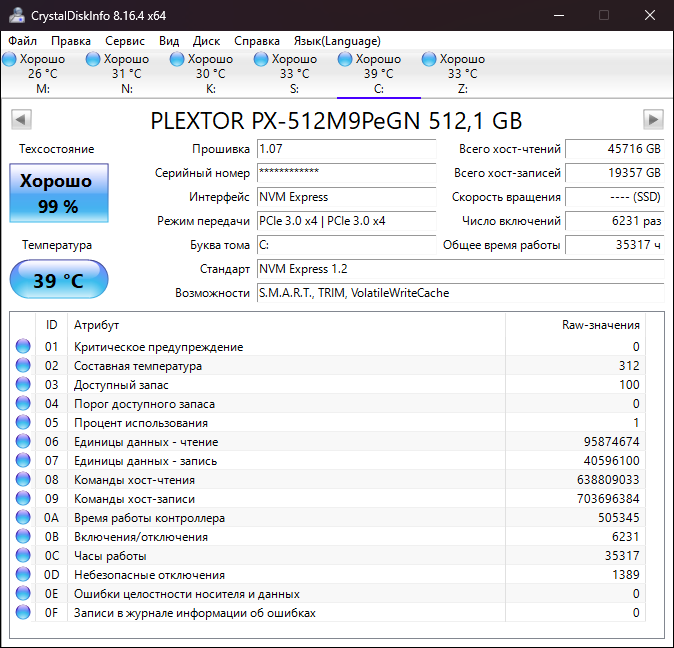Open the Правка menu
The width and height of the screenshot is (674, 648).
tap(71, 41)
